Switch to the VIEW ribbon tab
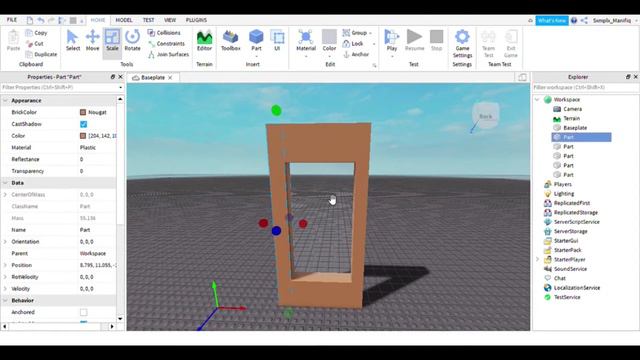The image size is (640, 360). 170,20
